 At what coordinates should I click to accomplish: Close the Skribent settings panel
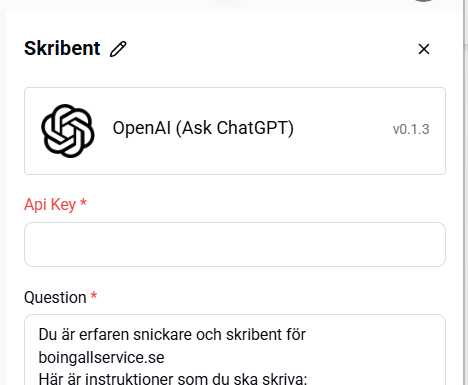coord(424,49)
